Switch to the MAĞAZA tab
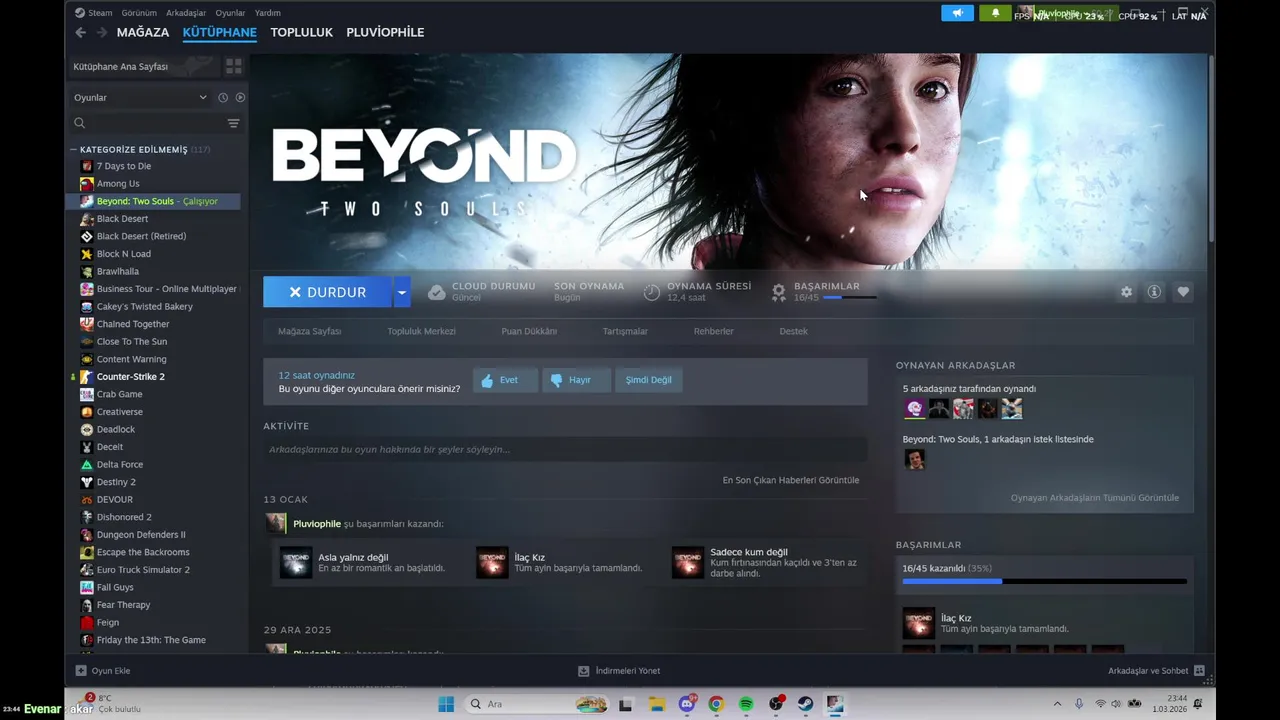 point(143,32)
